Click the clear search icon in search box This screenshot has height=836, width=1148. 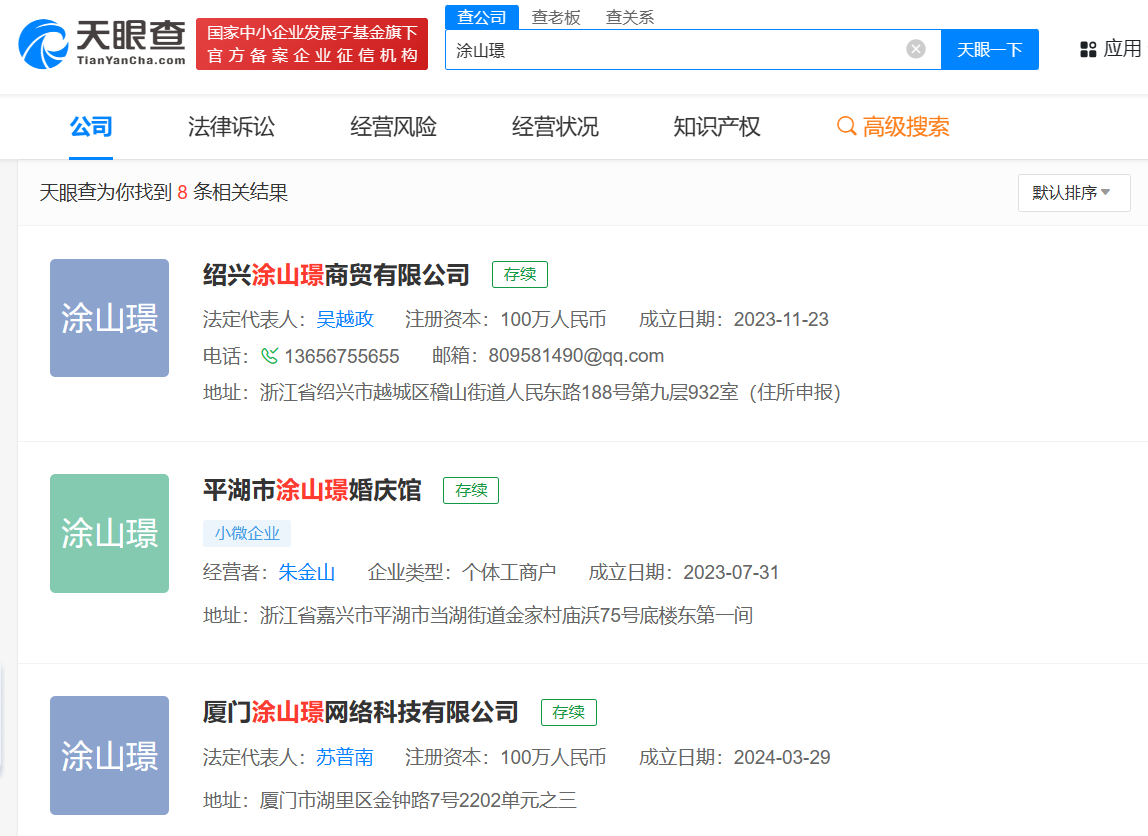pyautogui.click(x=915, y=48)
